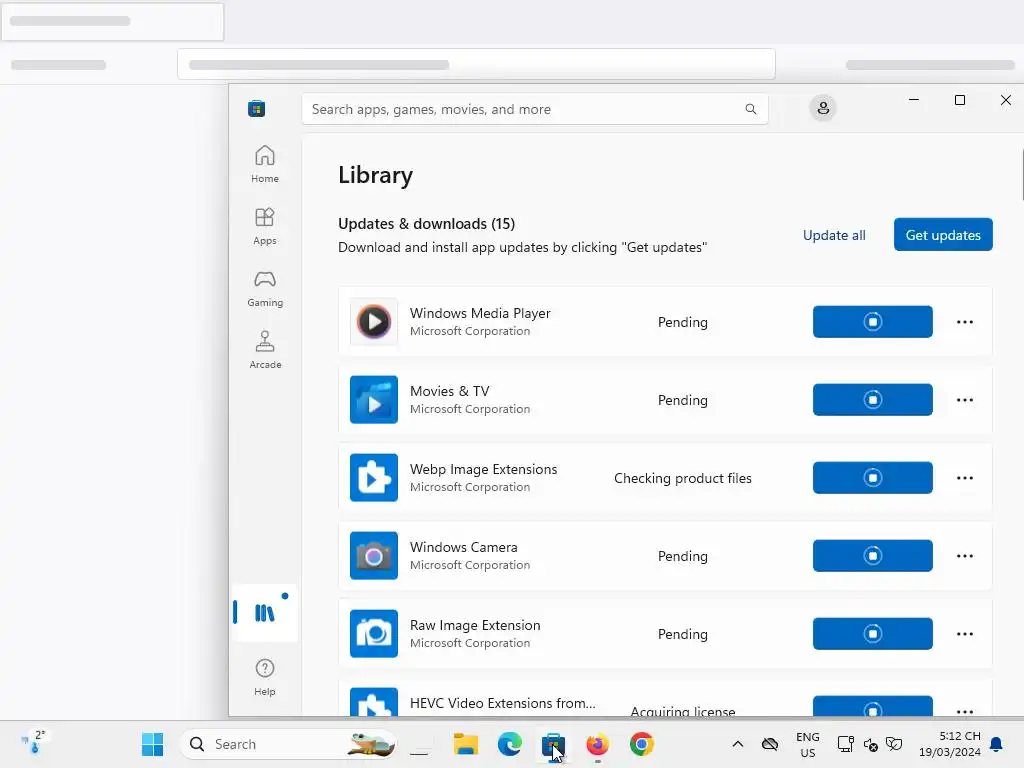Open Google Chrome from the taskbar
Screen dimensions: 1024x768
pyautogui.click(x=641, y=744)
